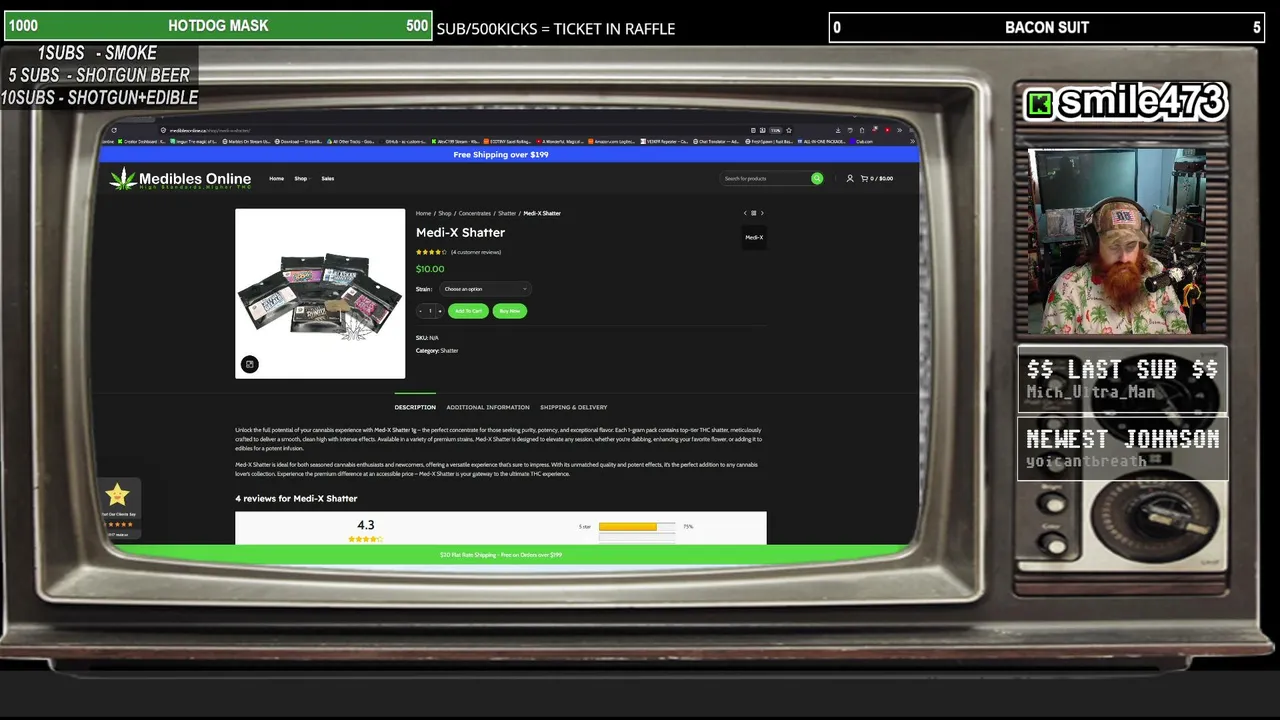
Task: Click the smile473 channel name overlay
Action: tap(1126, 102)
